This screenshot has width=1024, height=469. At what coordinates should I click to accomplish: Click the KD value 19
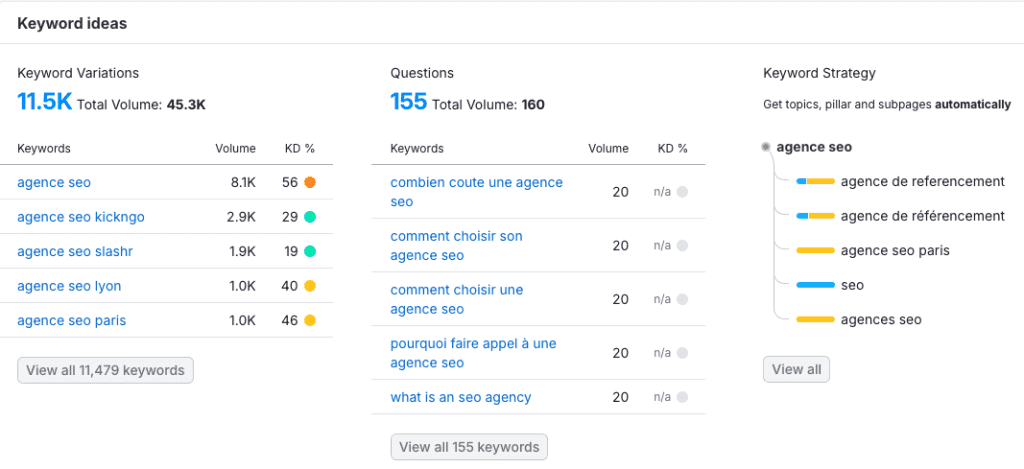coord(291,251)
